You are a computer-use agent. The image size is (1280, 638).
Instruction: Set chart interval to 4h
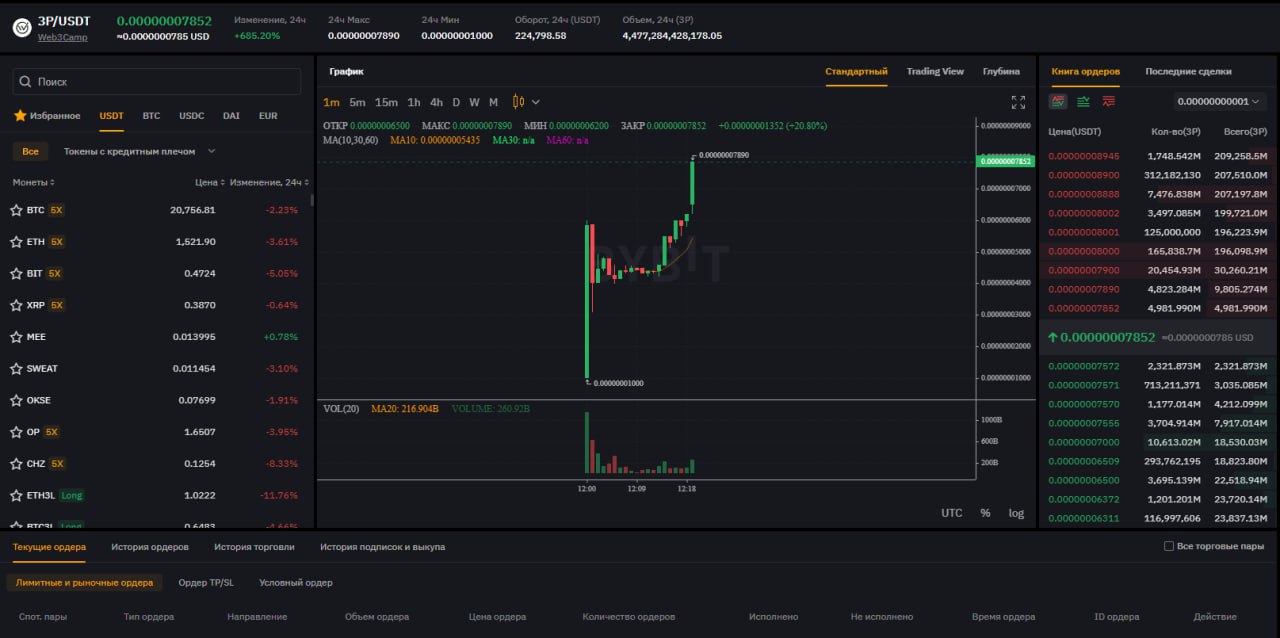click(436, 102)
